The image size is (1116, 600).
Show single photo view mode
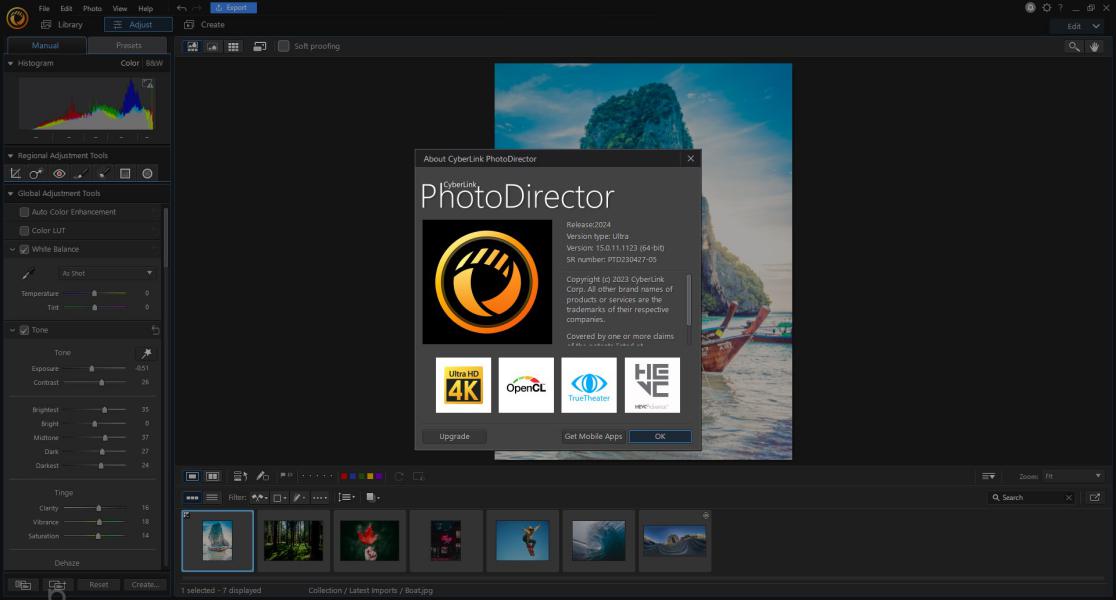(x=192, y=476)
